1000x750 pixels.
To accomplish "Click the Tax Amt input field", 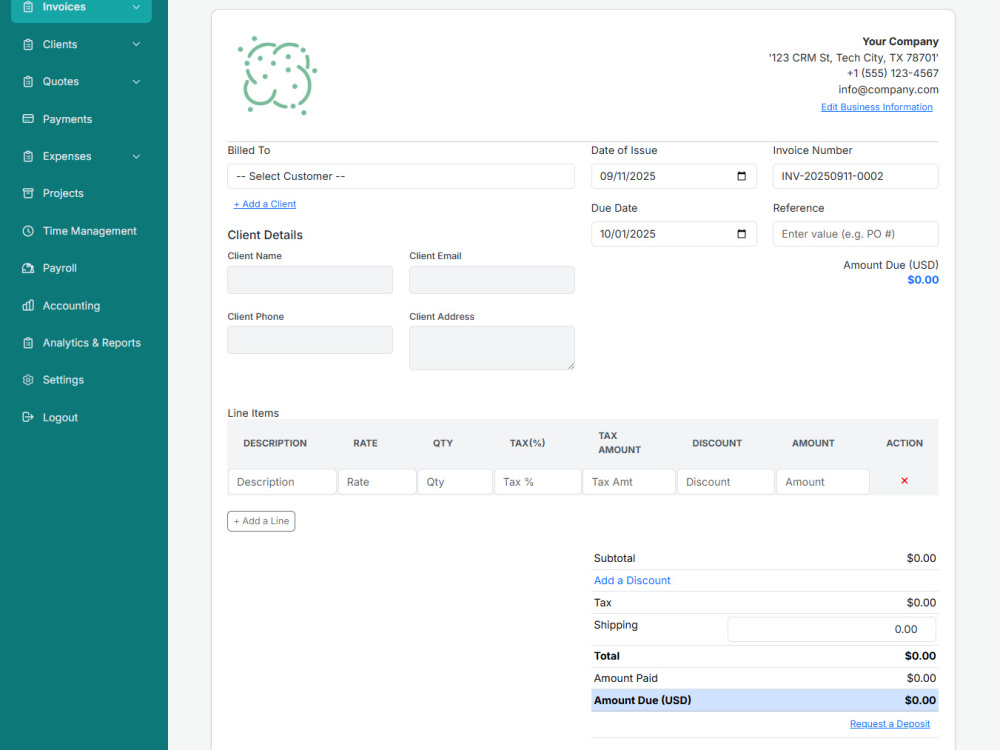I will pos(629,482).
